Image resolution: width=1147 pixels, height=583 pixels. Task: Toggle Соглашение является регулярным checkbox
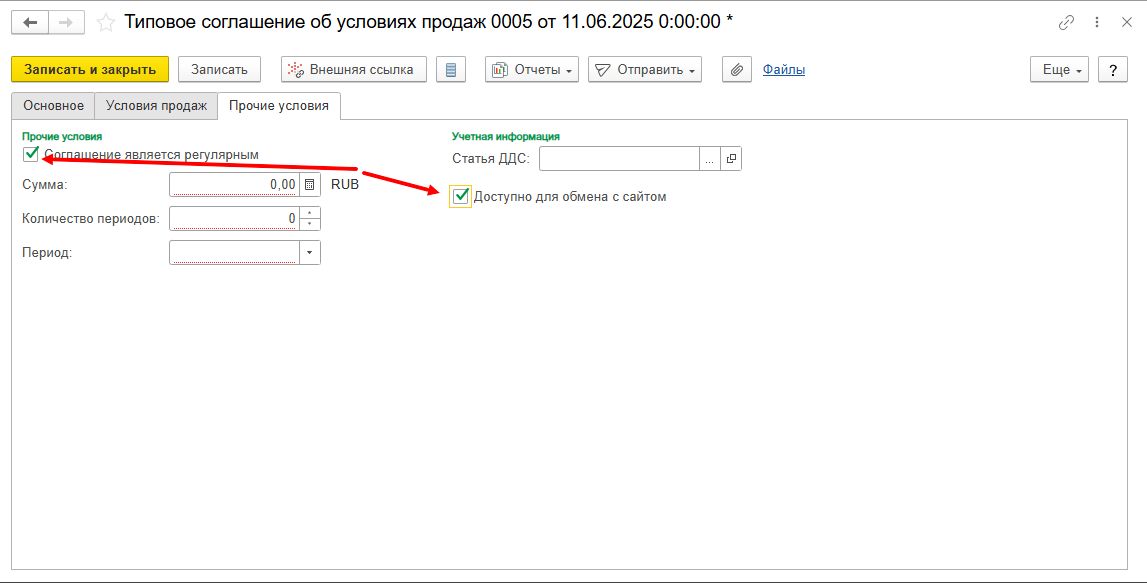click(31, 154)
